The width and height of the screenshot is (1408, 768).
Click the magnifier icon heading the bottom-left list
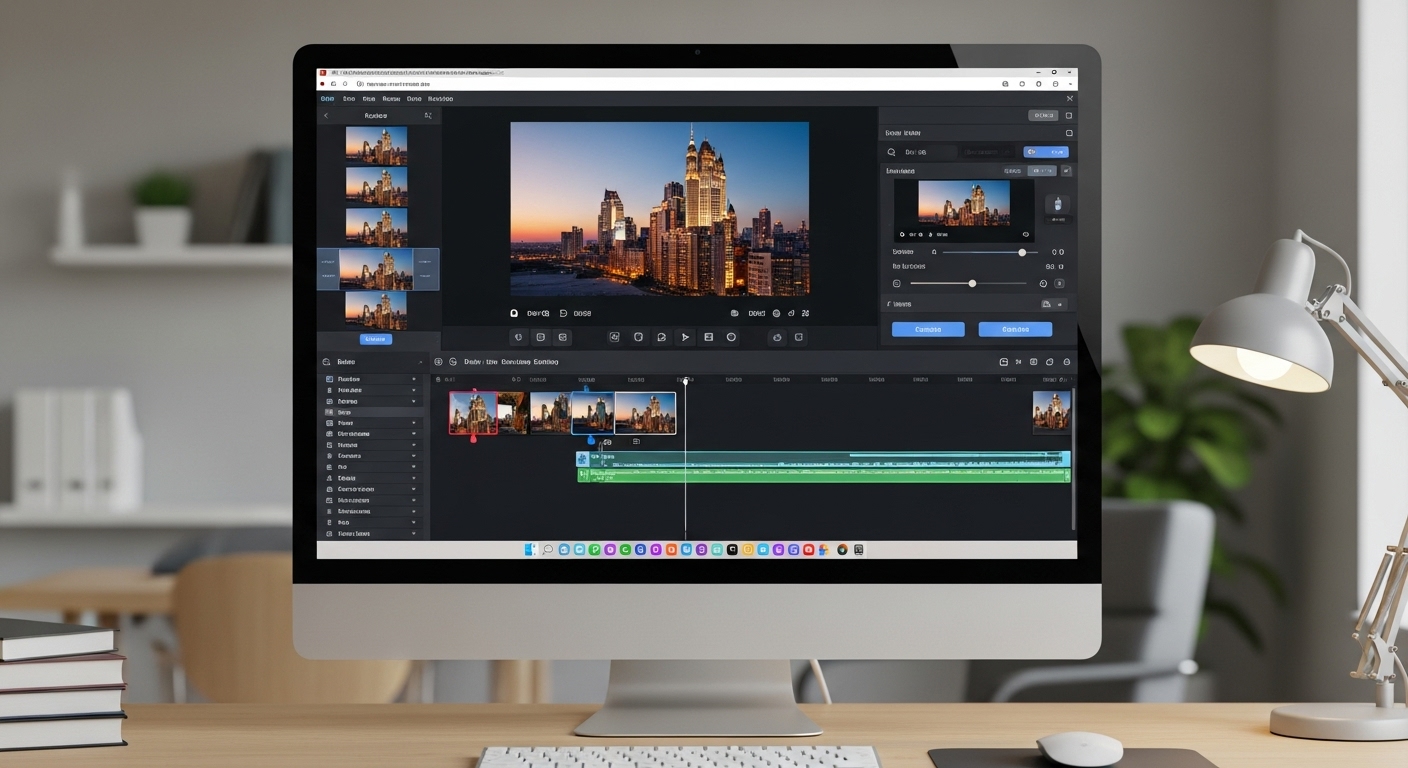(x=326, y=362)
